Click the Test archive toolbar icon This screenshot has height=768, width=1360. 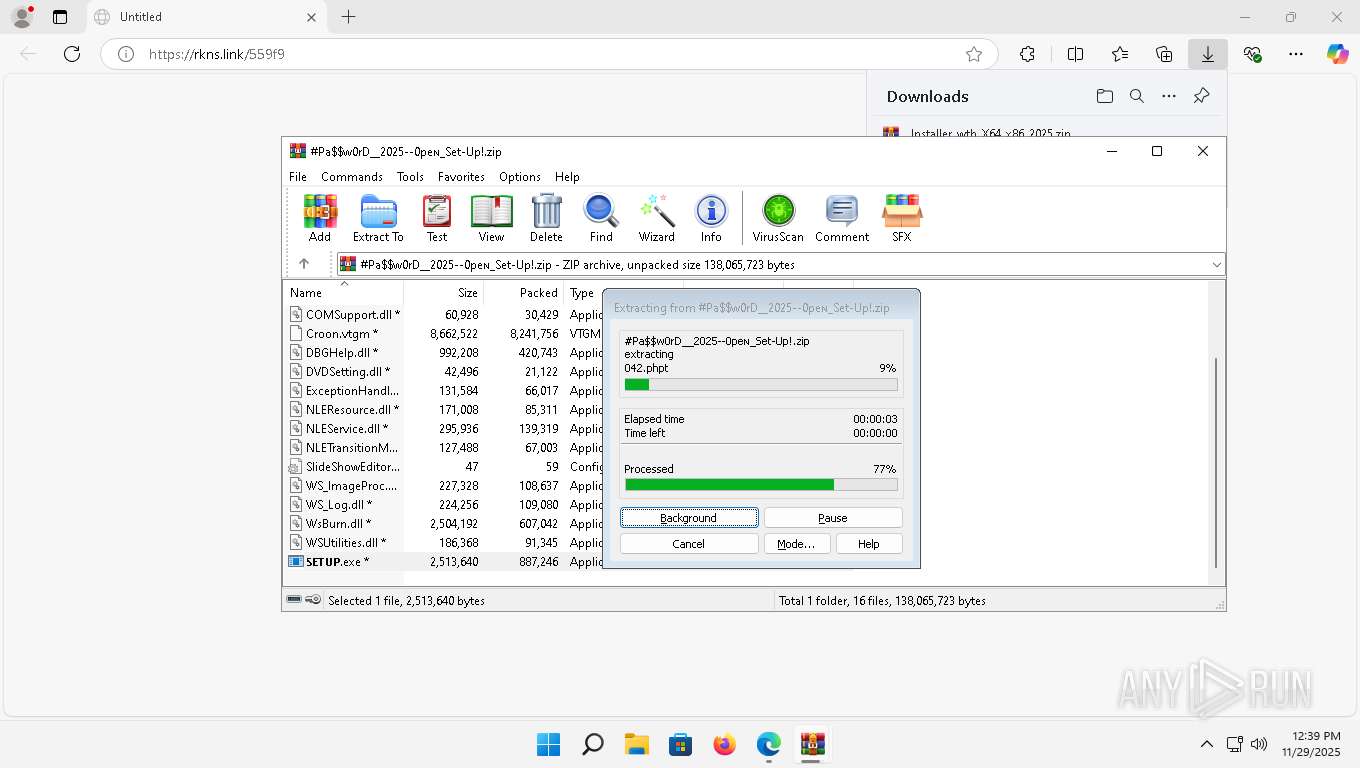[437, 218]
